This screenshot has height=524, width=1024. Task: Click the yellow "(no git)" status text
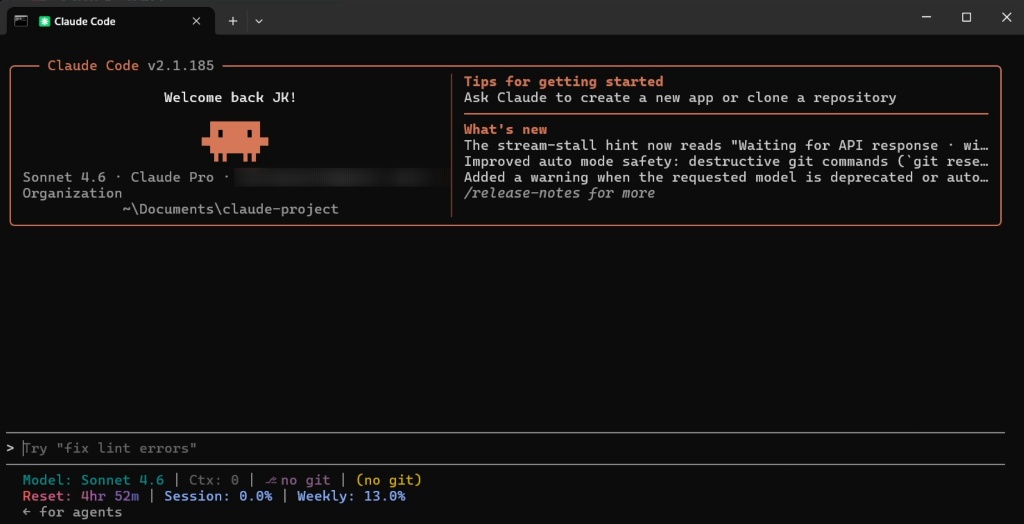tap(389, 480)
